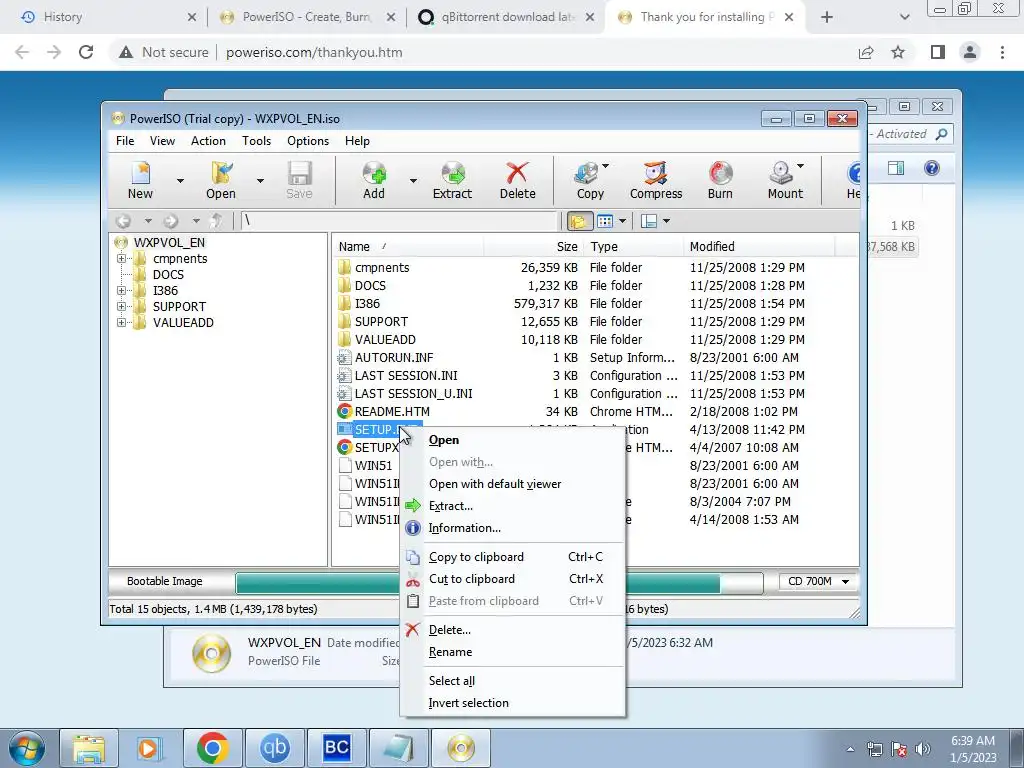The width and height of the screenshot is (1024, 768).
Task: Open the Tools menu
Action: (256, 141)
